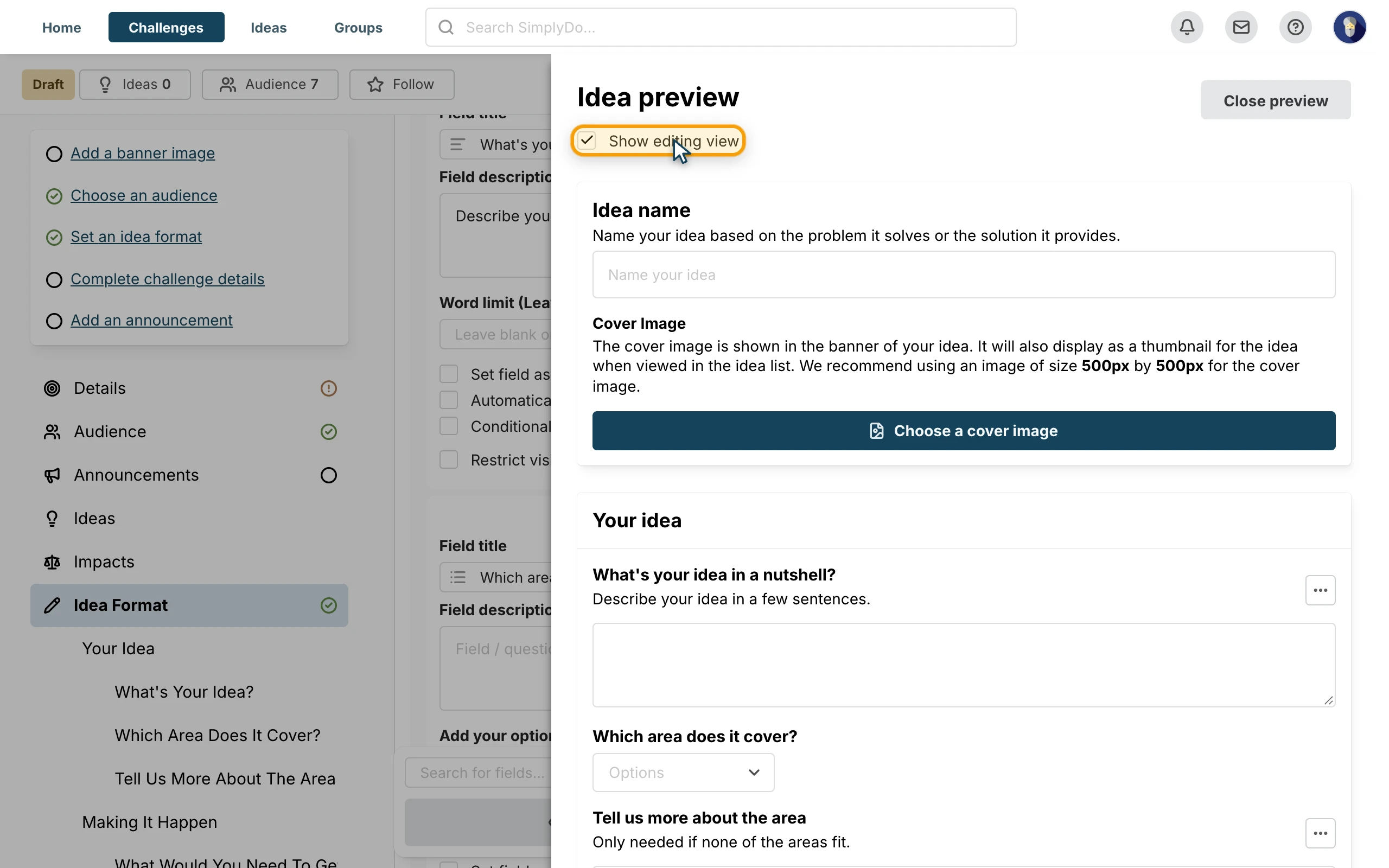Open the Which area Options dropdown
This screenshot has width=1389, height=868.
(683, 773)
